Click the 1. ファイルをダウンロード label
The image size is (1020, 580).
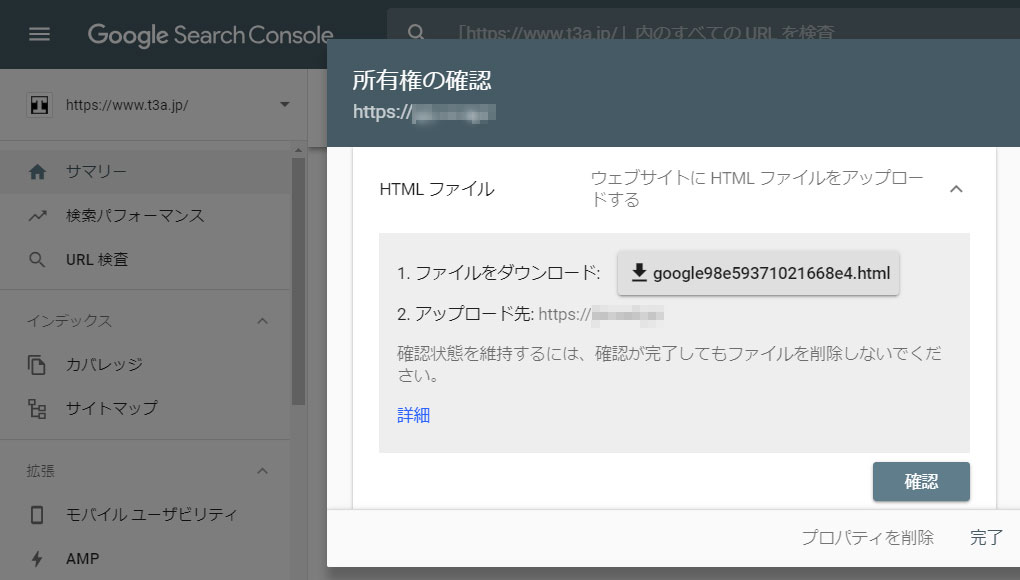[498, 273]
